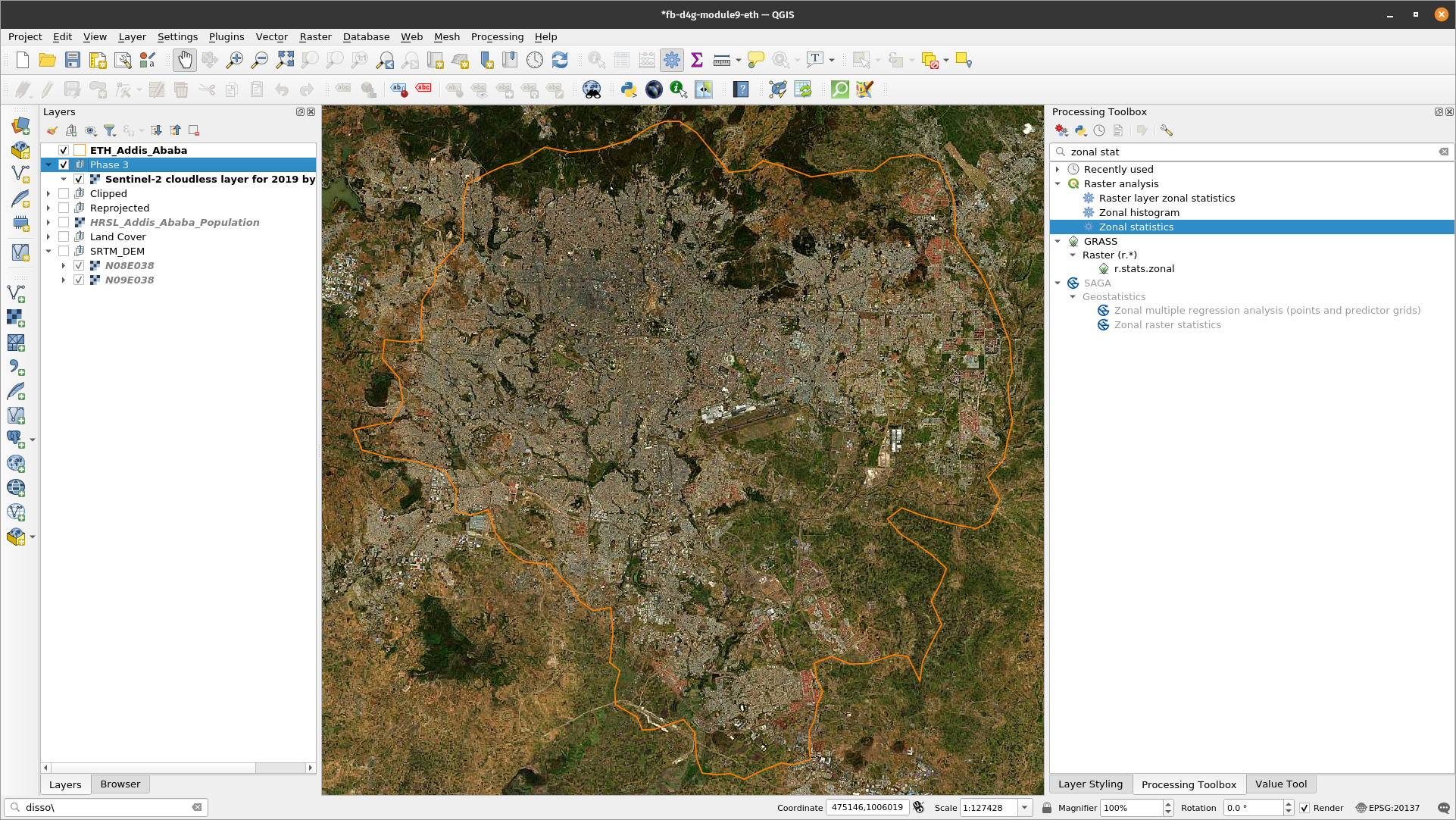Select r.stats.zonal GRASS algorithm

pyautogui.click(x=1144, y=268)
